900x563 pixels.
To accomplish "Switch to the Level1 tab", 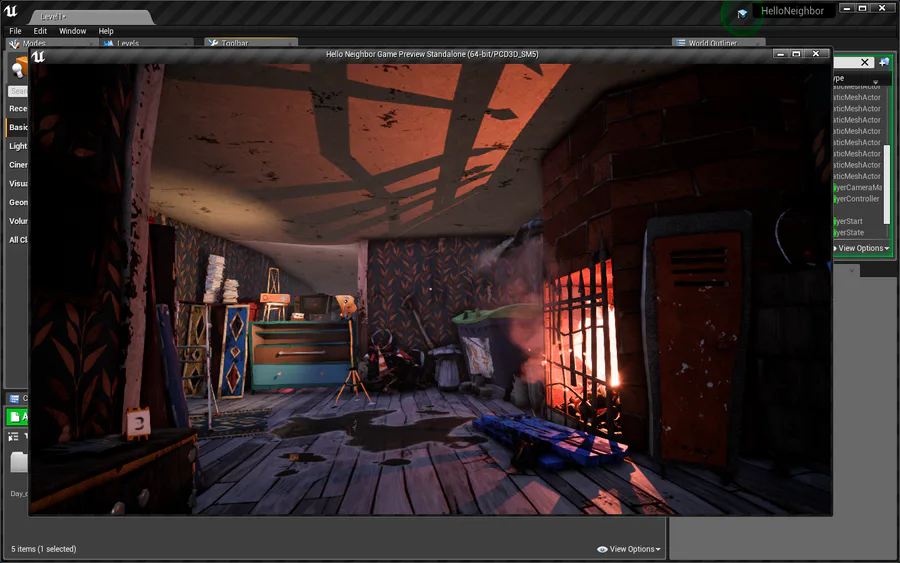I will tap(91, 17).
